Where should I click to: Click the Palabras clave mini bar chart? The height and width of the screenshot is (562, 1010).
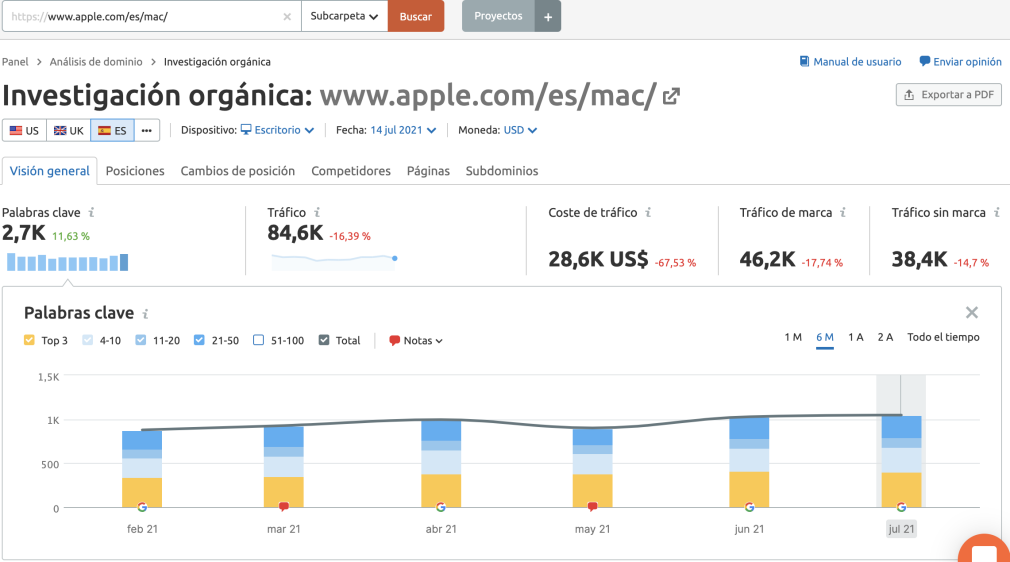[x=68, y=262]
